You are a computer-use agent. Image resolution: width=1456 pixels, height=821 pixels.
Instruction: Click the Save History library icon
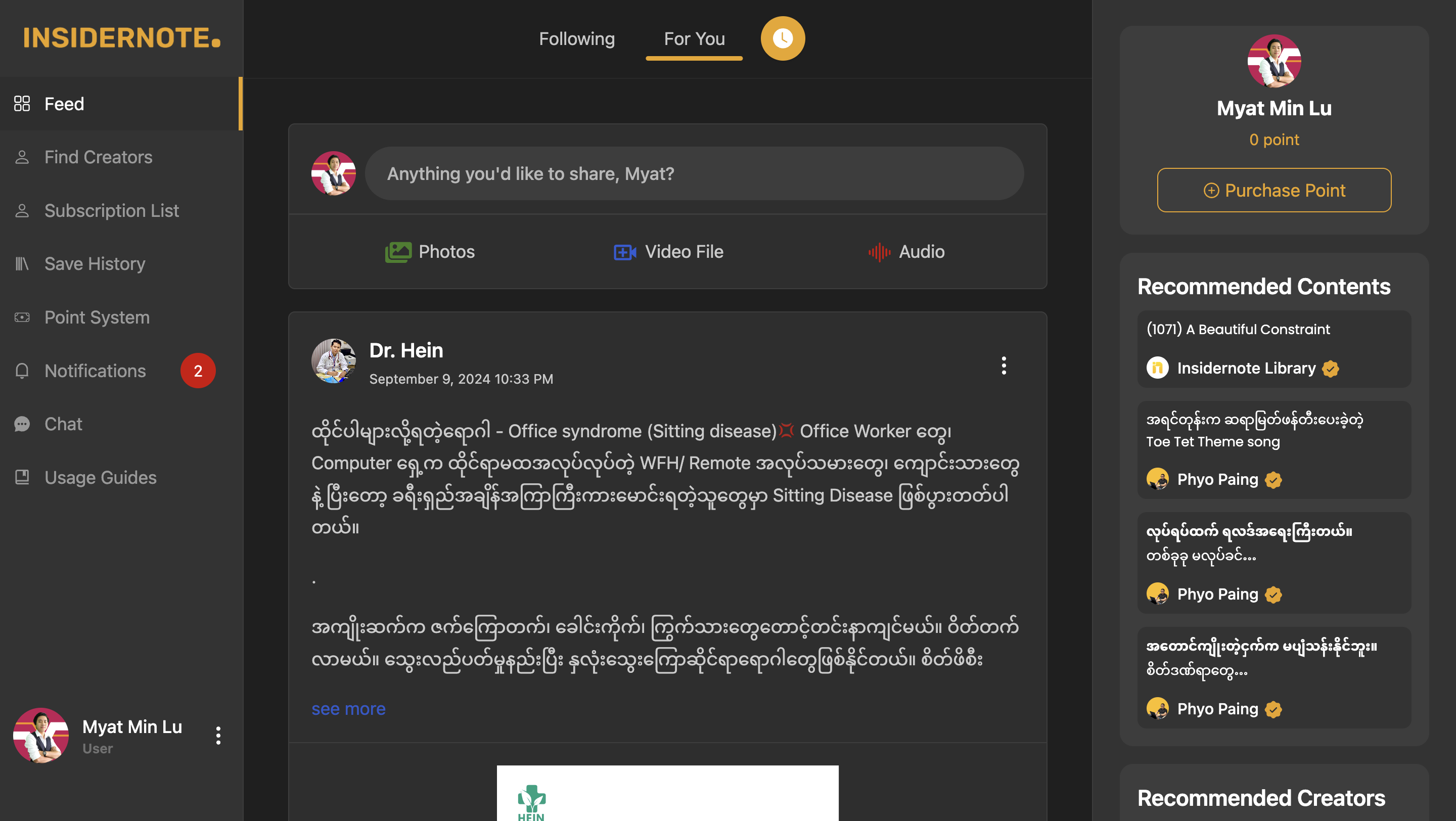pyautogui.click(x=22, y=264)
